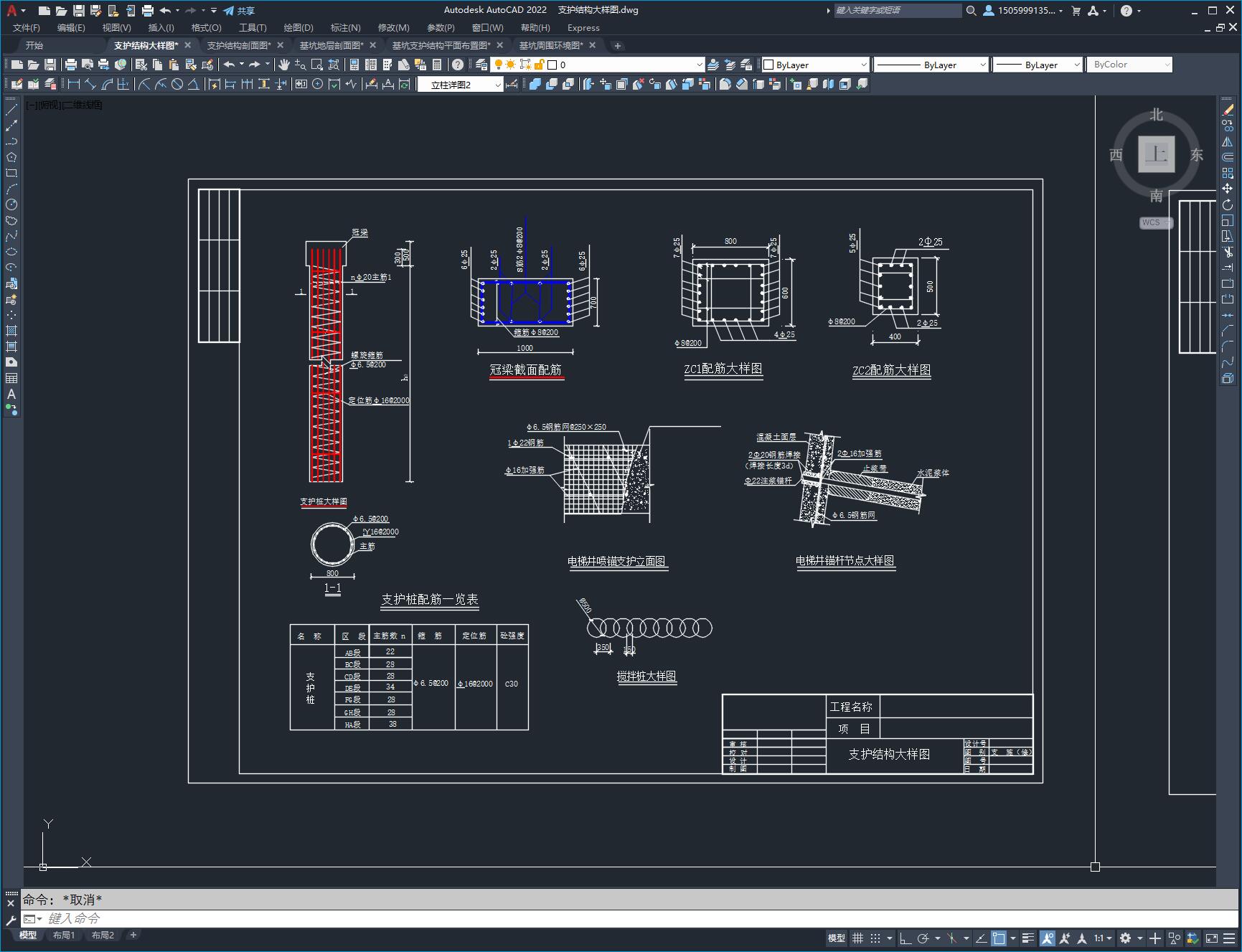Toggle drawing grid display in status bar
Viewport: 1242px width, 952px height.
coord(857,938)
